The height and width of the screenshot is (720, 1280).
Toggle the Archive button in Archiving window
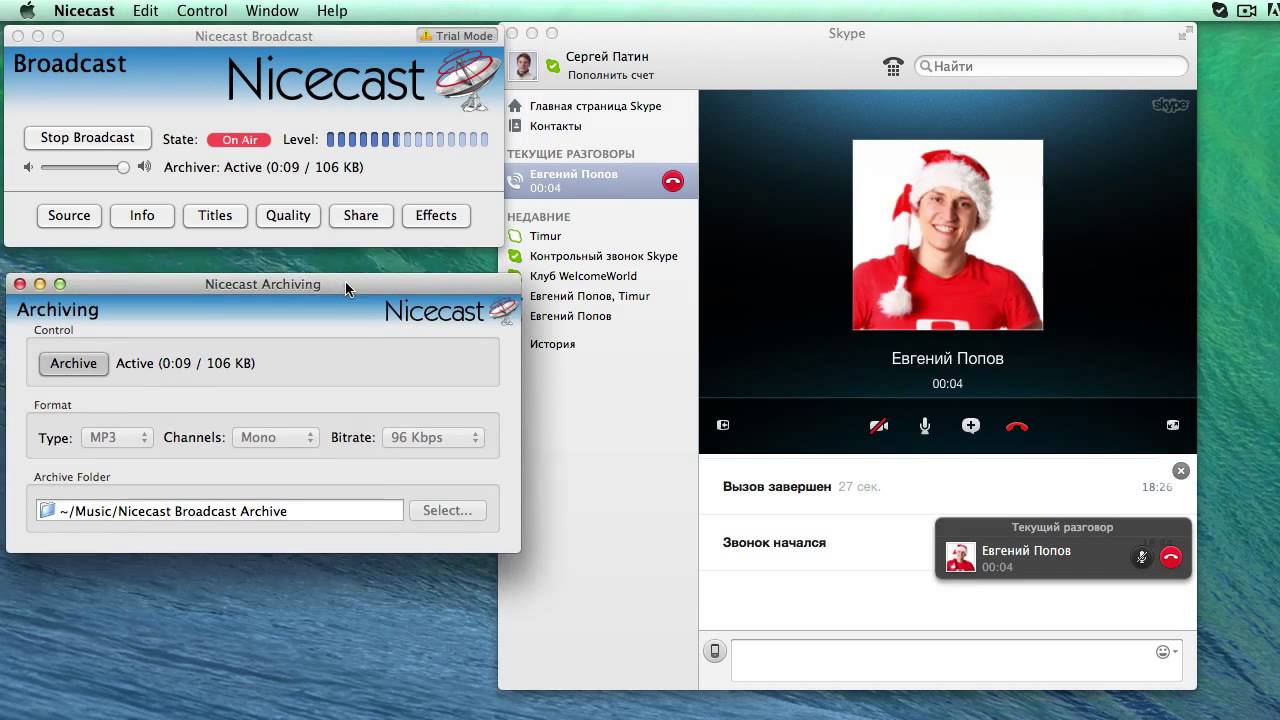(74, 363)
